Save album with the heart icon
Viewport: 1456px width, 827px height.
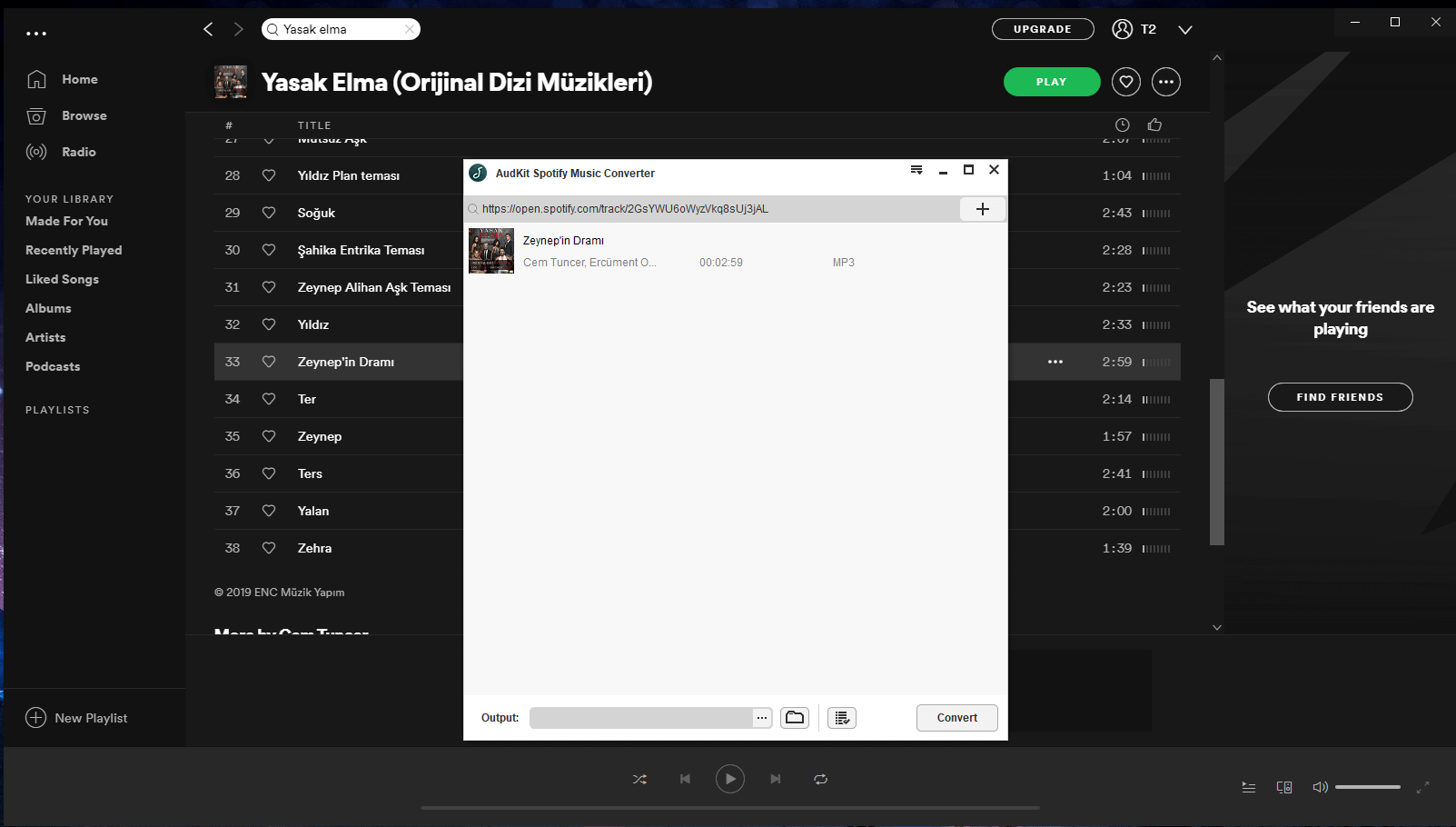point(1126,82)
